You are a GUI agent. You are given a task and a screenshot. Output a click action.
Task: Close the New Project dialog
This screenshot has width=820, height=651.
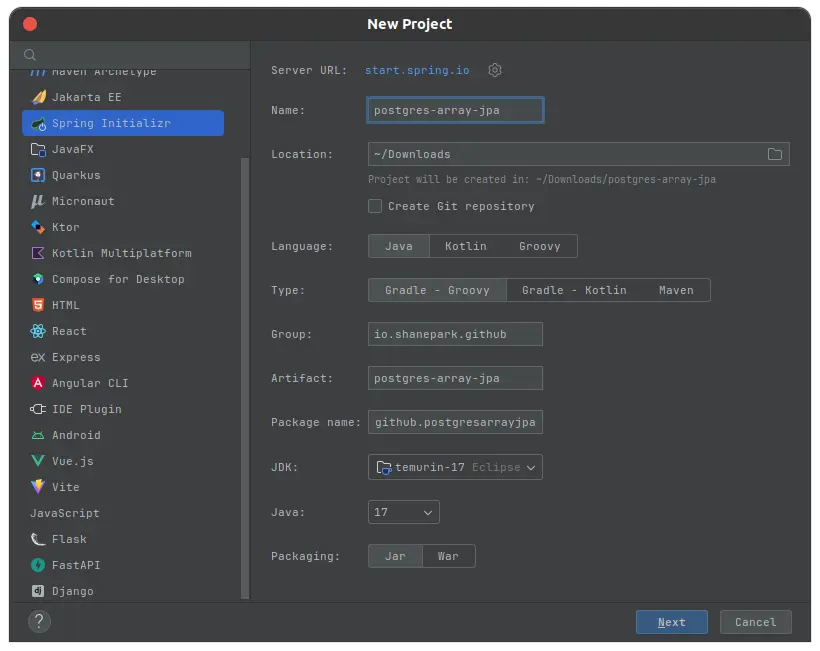30,24
